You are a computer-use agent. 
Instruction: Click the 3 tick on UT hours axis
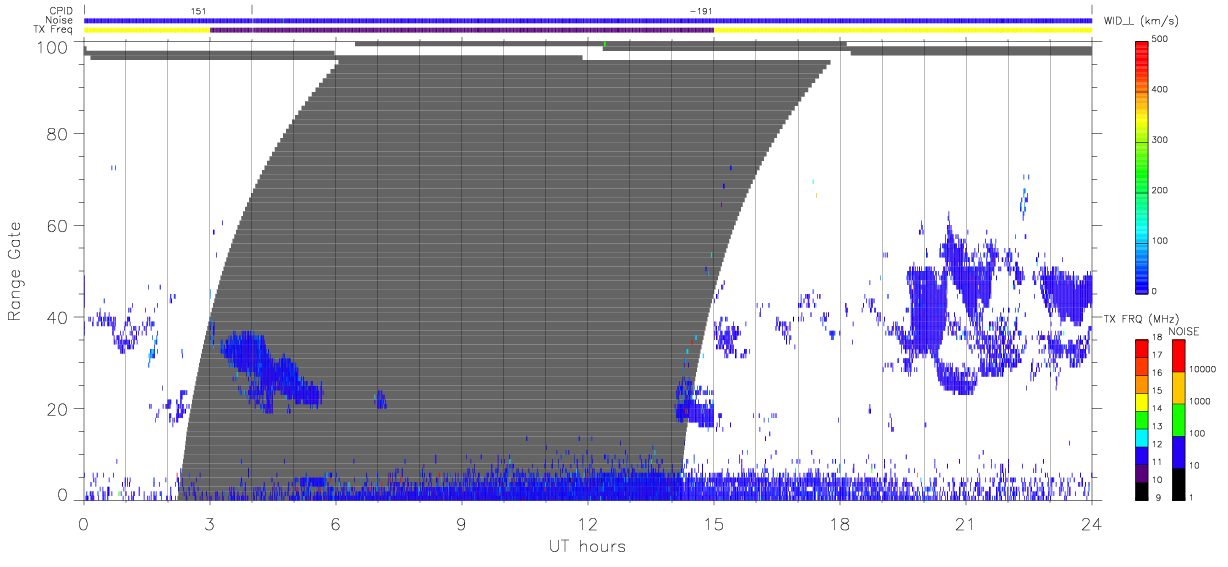click(210, 523)
